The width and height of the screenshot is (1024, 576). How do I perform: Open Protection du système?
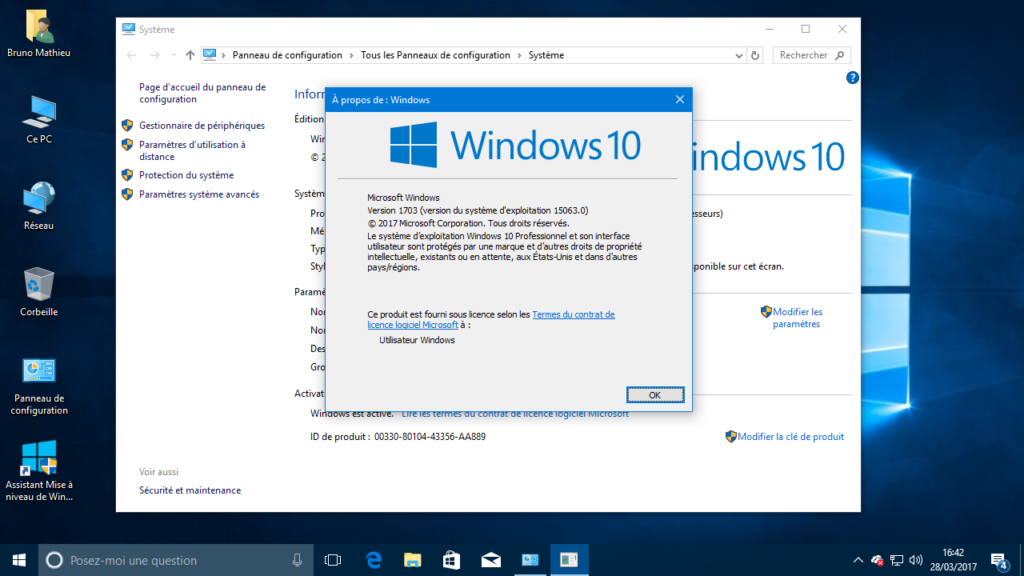[186, 175]
